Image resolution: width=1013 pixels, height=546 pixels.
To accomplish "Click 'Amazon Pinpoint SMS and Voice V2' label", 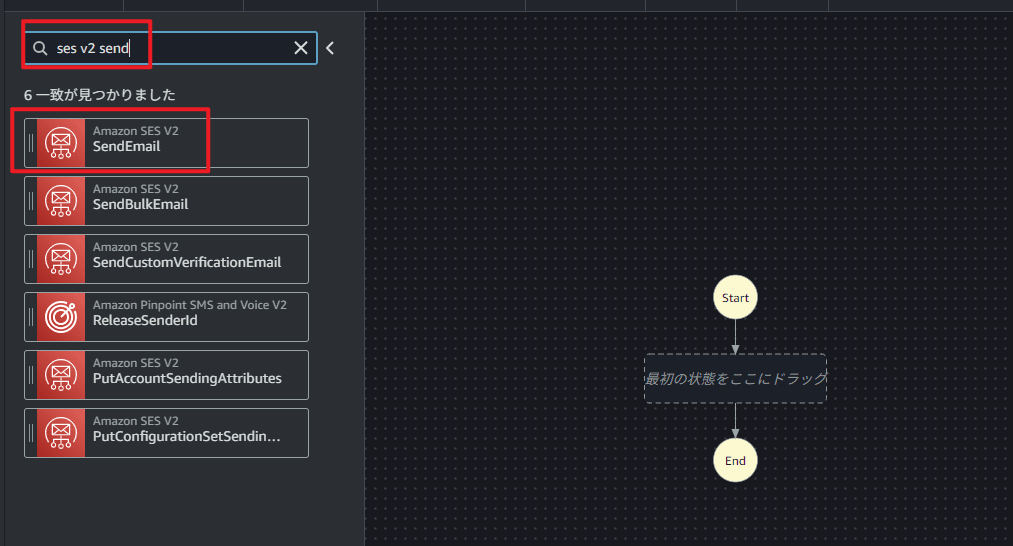I will click(x=190, y=305).
